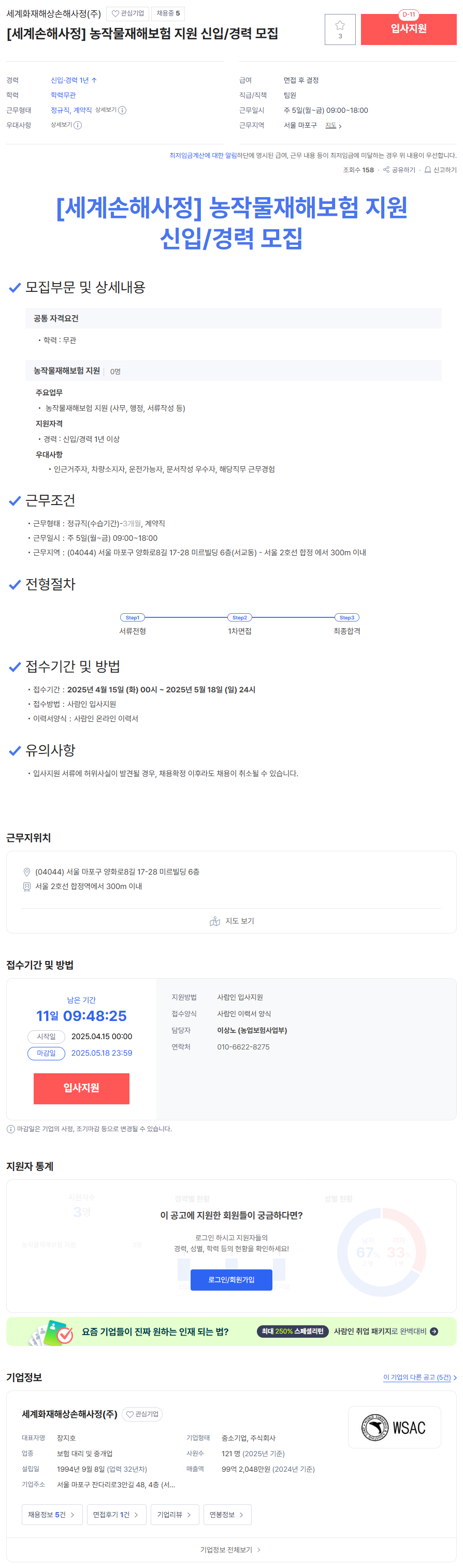Open 지도 link beside 서울 마포구
The width and height of the screenshot is (463, 1568).
point(333,125)
